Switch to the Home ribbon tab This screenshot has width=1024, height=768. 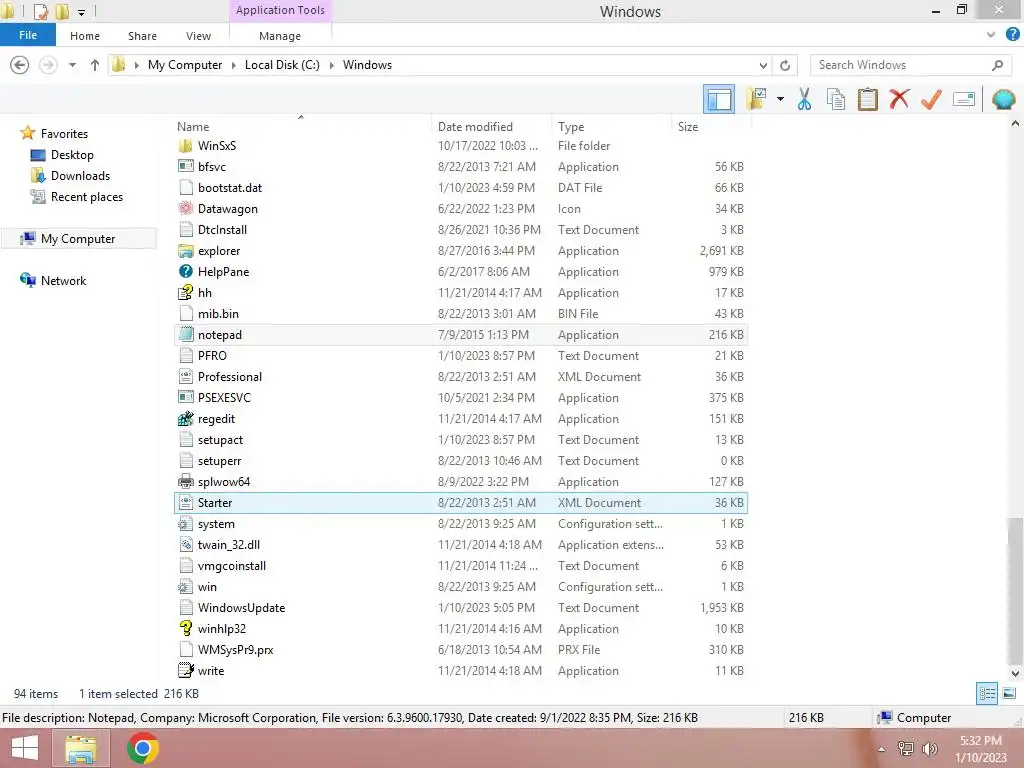85,36
